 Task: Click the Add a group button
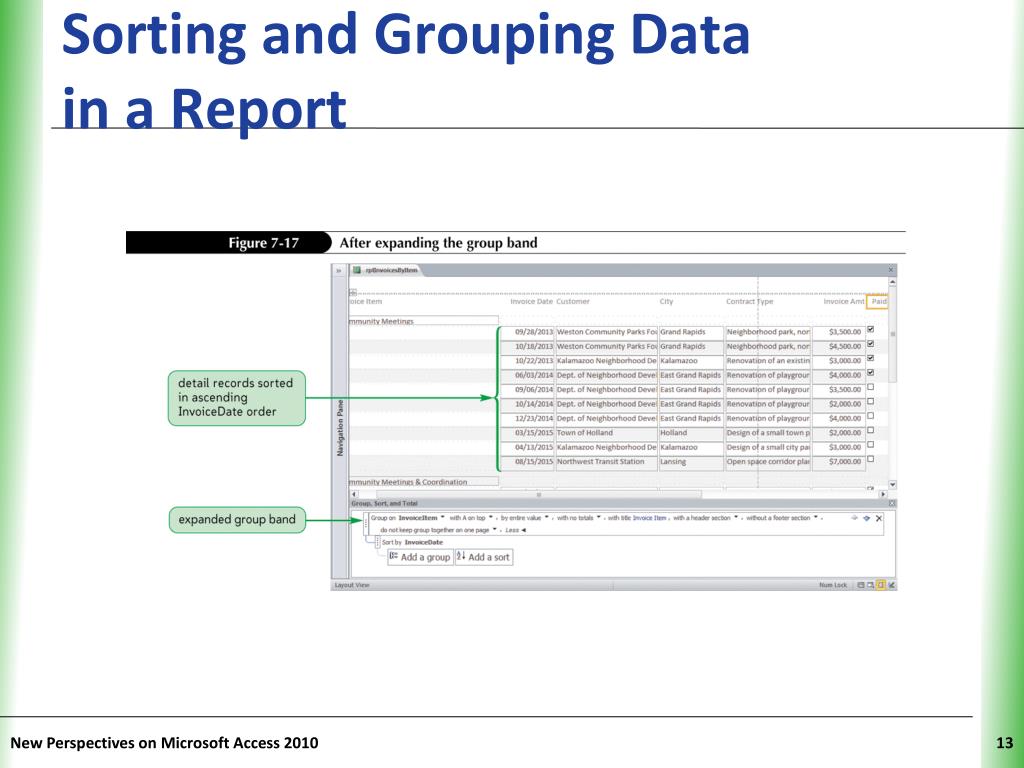point(420,557)
